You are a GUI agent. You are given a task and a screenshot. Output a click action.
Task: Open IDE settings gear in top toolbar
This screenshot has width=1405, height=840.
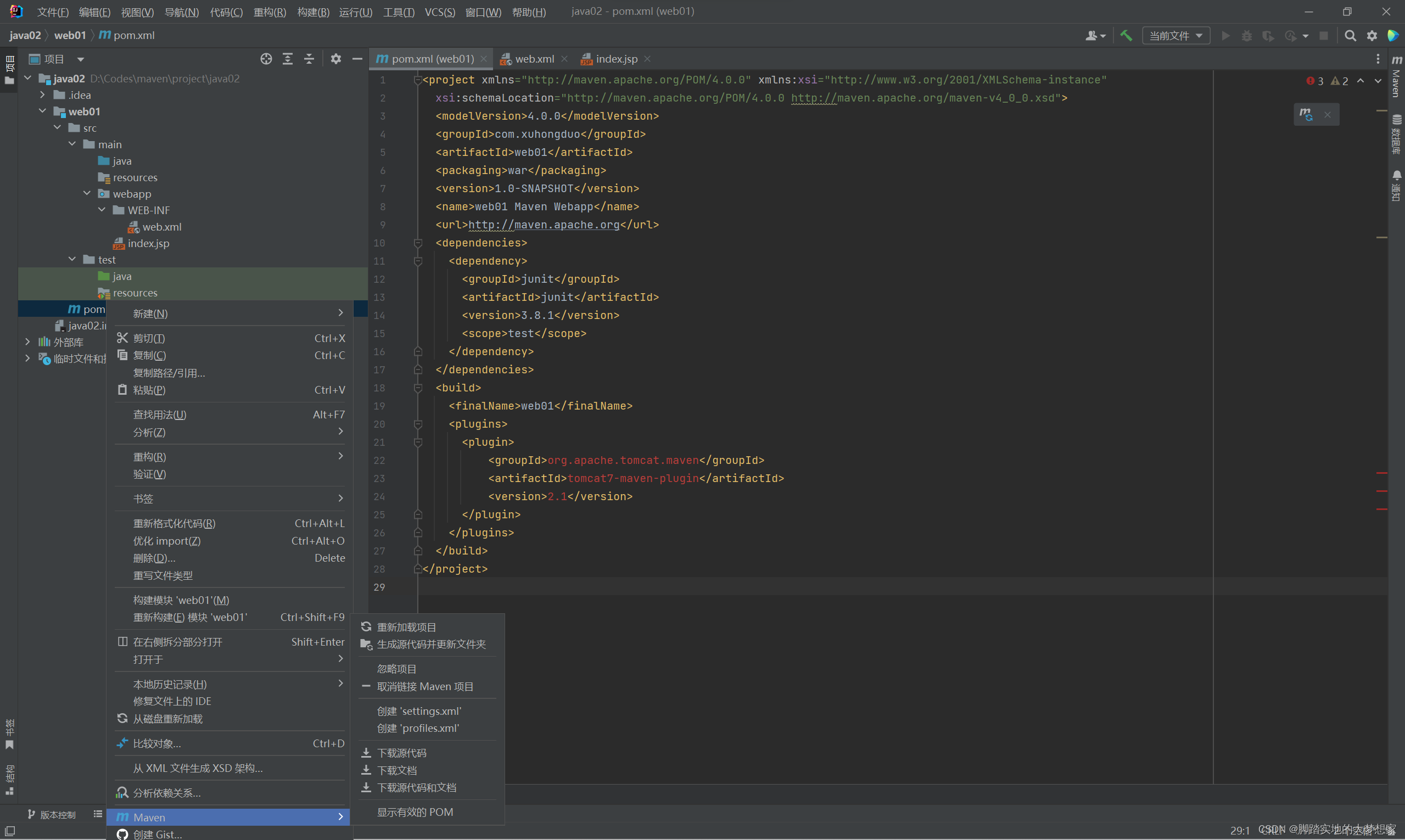[x=1372, y=36]
